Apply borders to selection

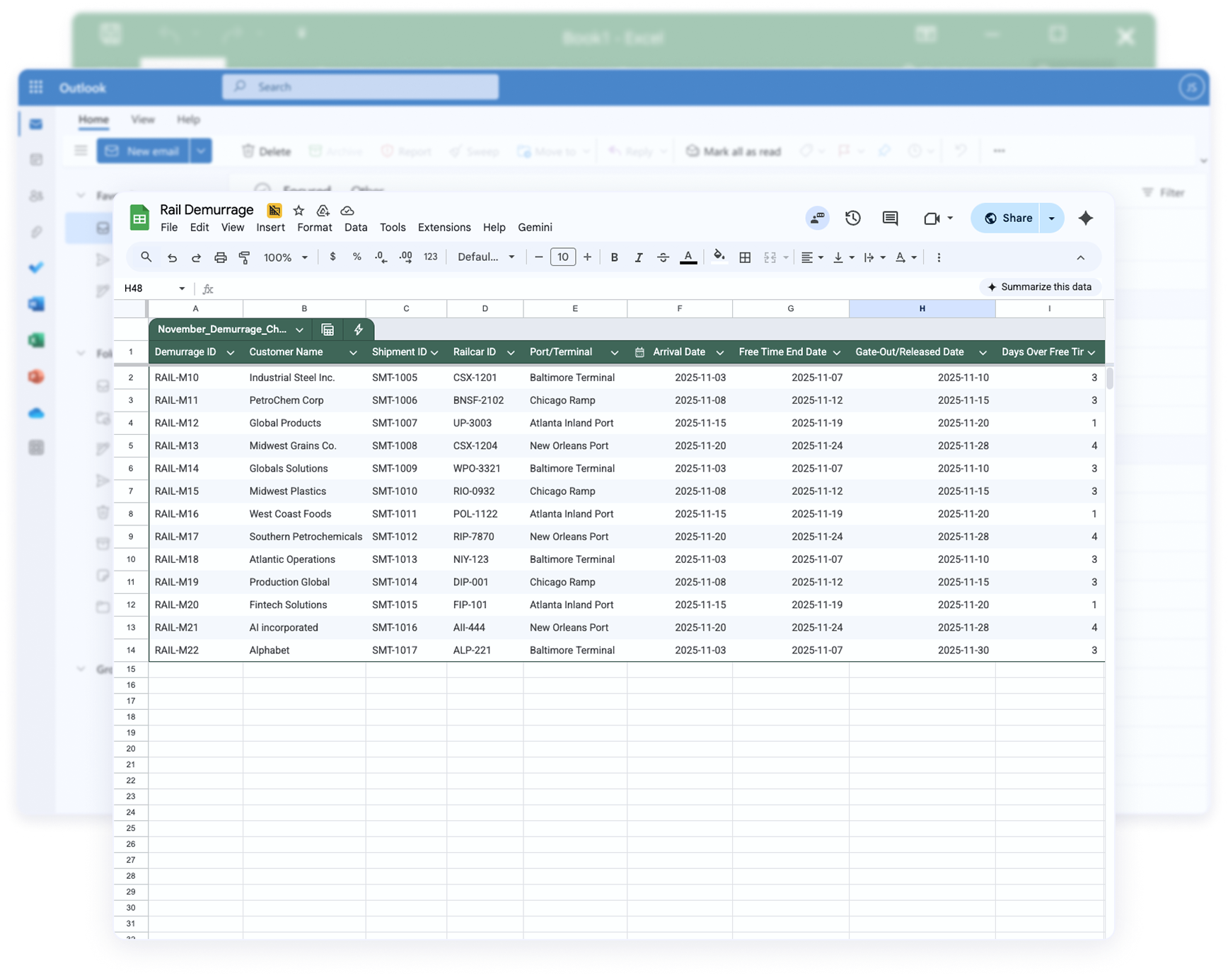pyautogui.click(x=744, y=257)
